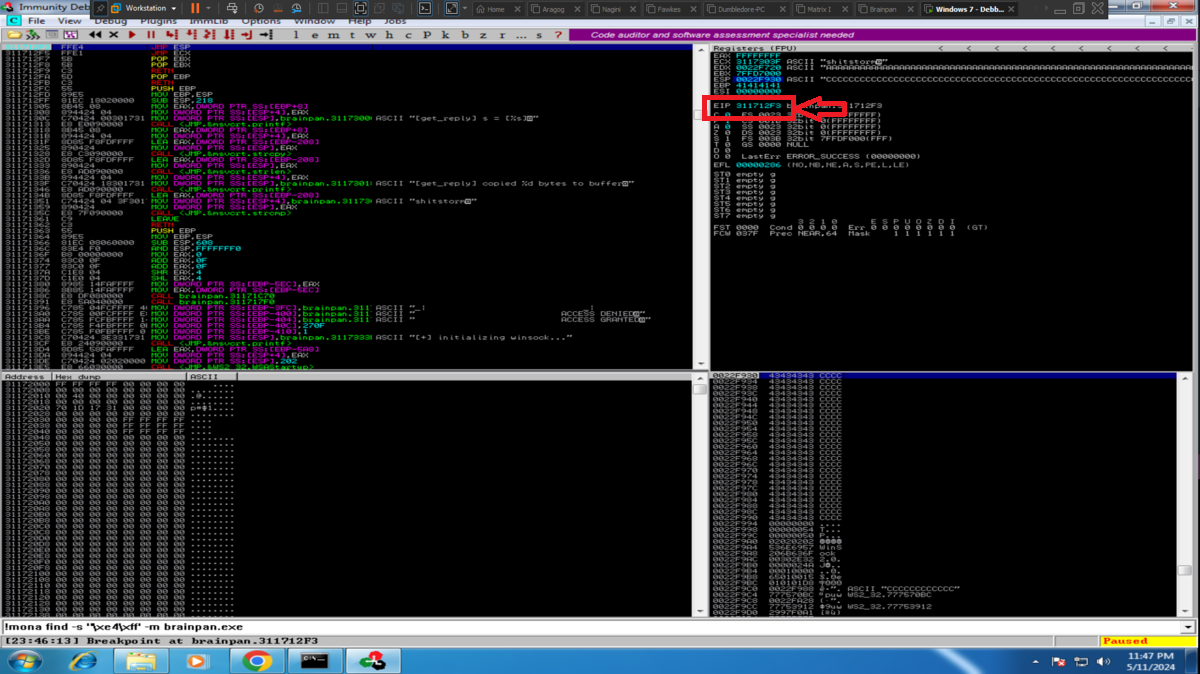
Task: Open the File menu
Action: 36,20
